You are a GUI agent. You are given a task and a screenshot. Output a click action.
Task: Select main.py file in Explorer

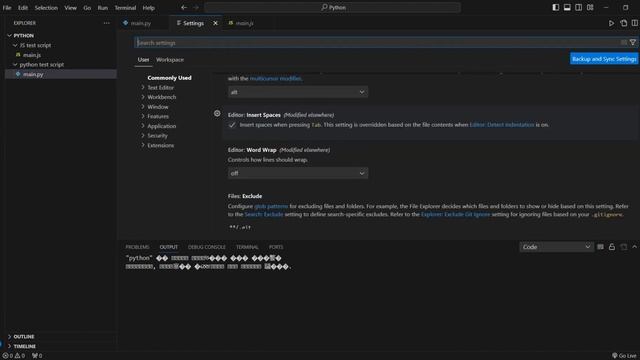(33, 74)
